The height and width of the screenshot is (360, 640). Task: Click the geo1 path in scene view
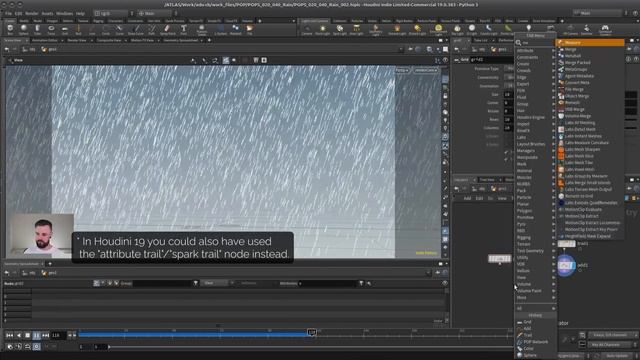(x=49, y=49)
